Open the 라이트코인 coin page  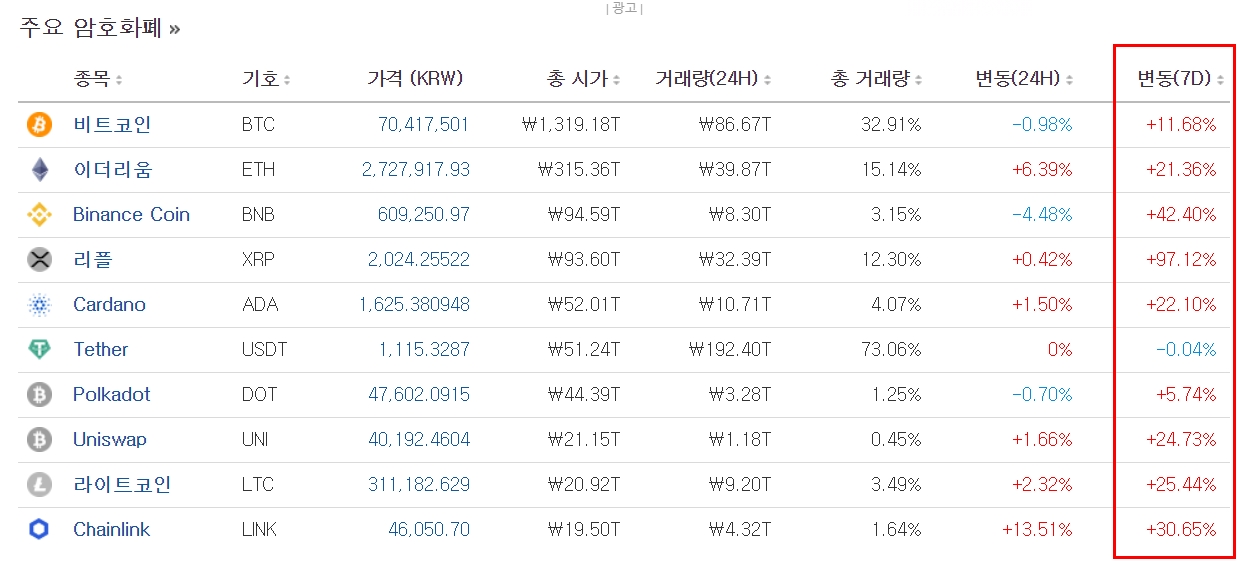pyautogui.click(x=122, y=485)
